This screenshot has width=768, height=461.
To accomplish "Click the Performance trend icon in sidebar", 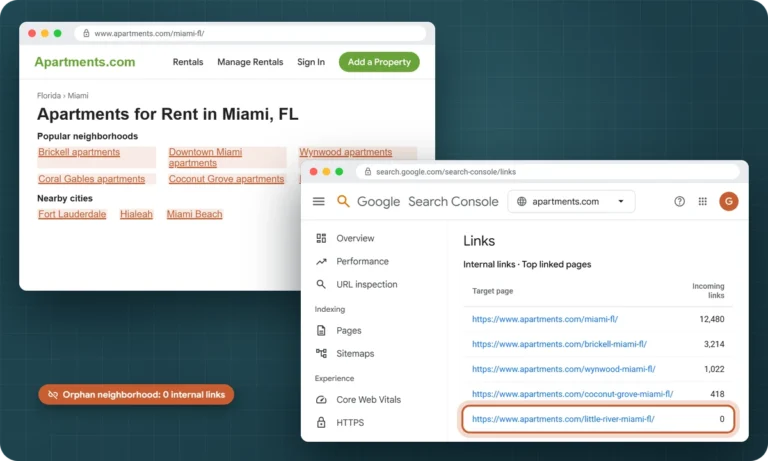I will pyautogui.click(x=321, y=262).
